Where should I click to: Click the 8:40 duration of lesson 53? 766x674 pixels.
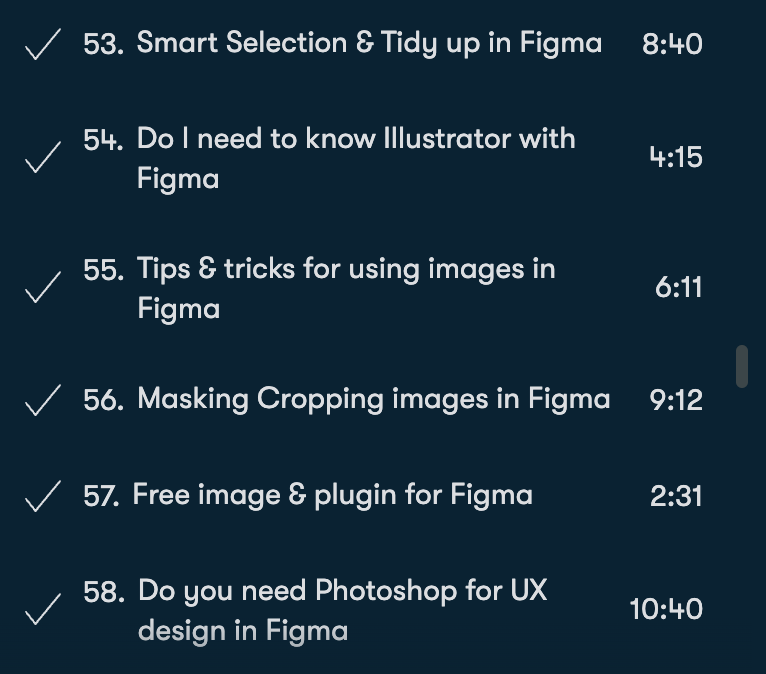click(672, 45)
